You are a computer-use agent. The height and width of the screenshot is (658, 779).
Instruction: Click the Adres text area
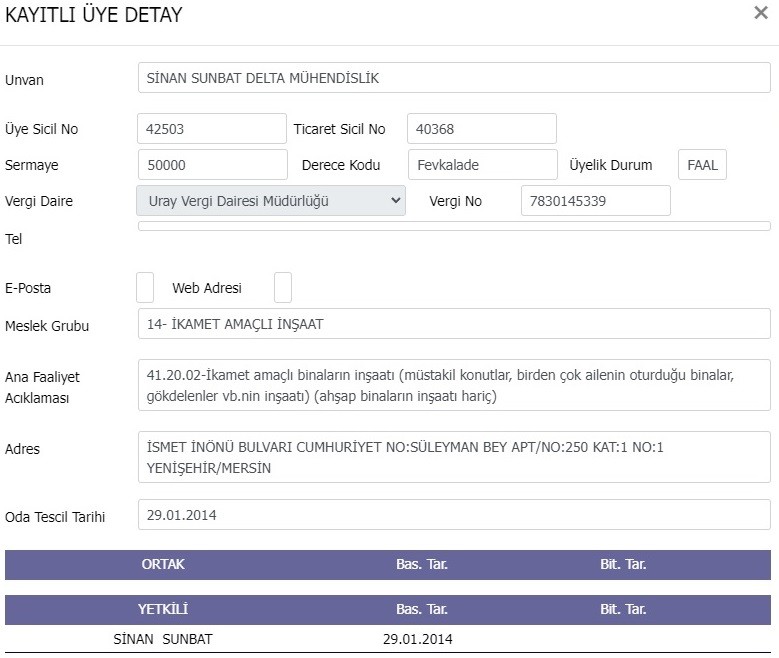pyautogui.click(x=454, y=457)
